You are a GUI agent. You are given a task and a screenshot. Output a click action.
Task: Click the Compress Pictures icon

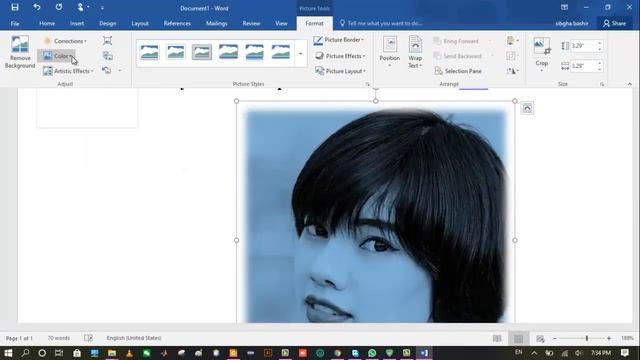click(x=107, y=40)
